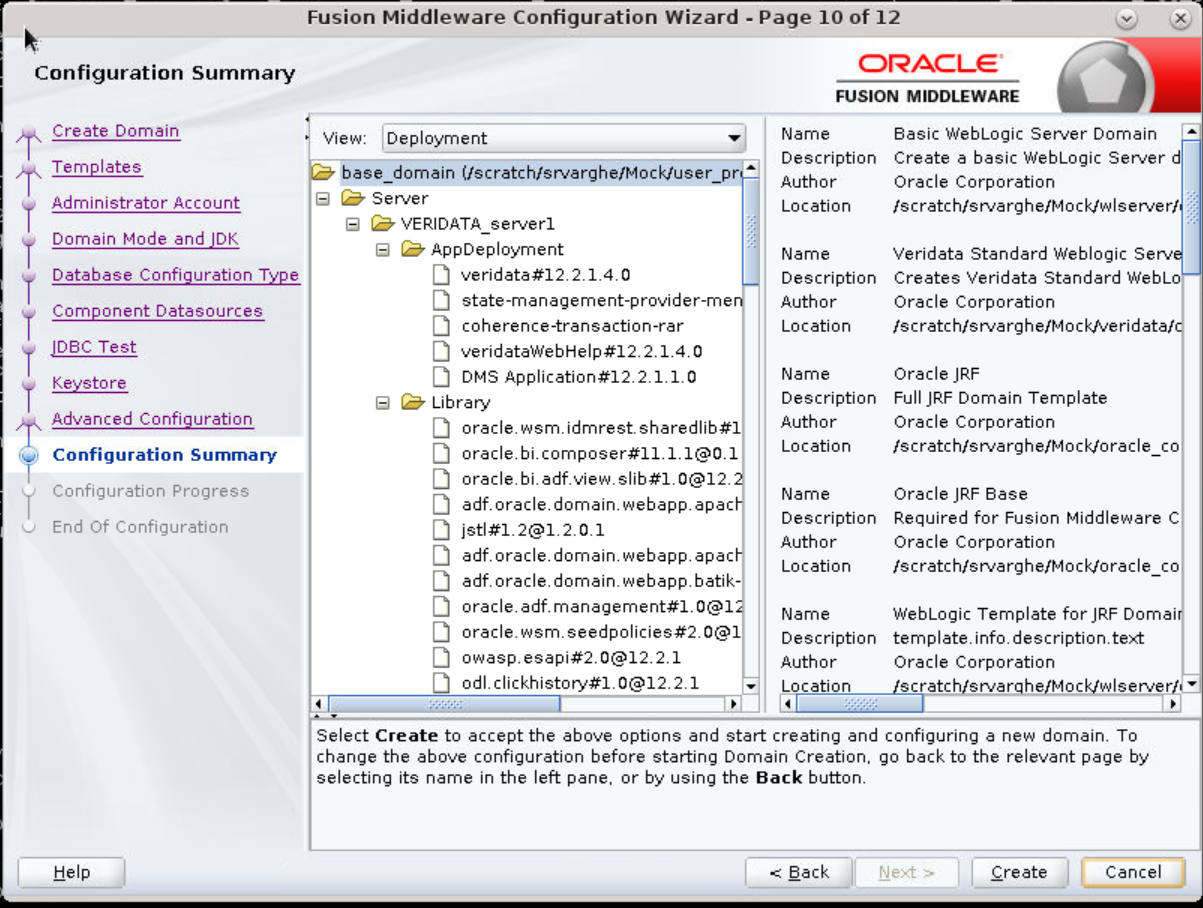Click the state-management-provider file icon
Screen dimensions: 1203x908
441,300
